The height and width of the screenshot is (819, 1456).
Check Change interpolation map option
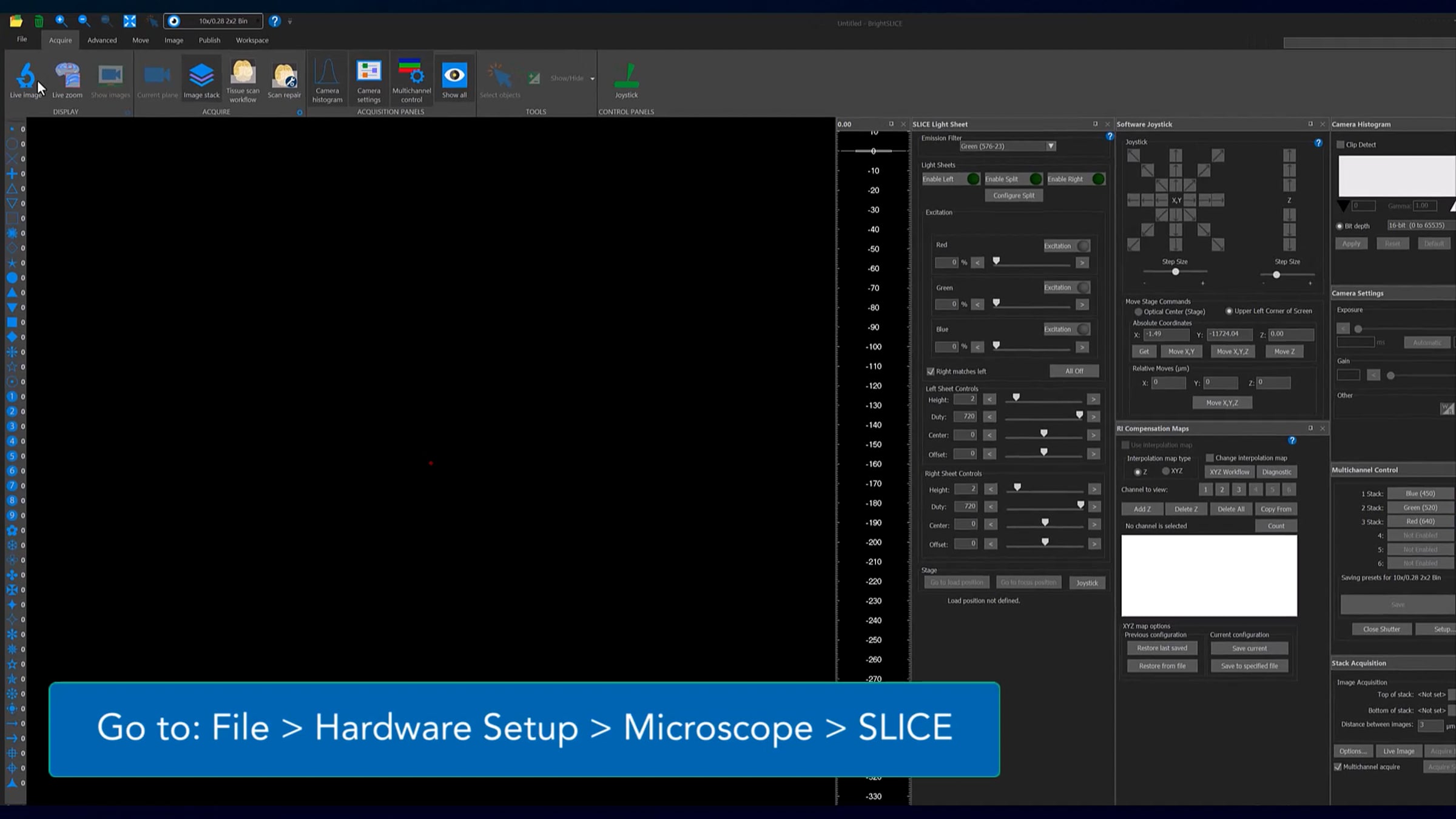1210,458
